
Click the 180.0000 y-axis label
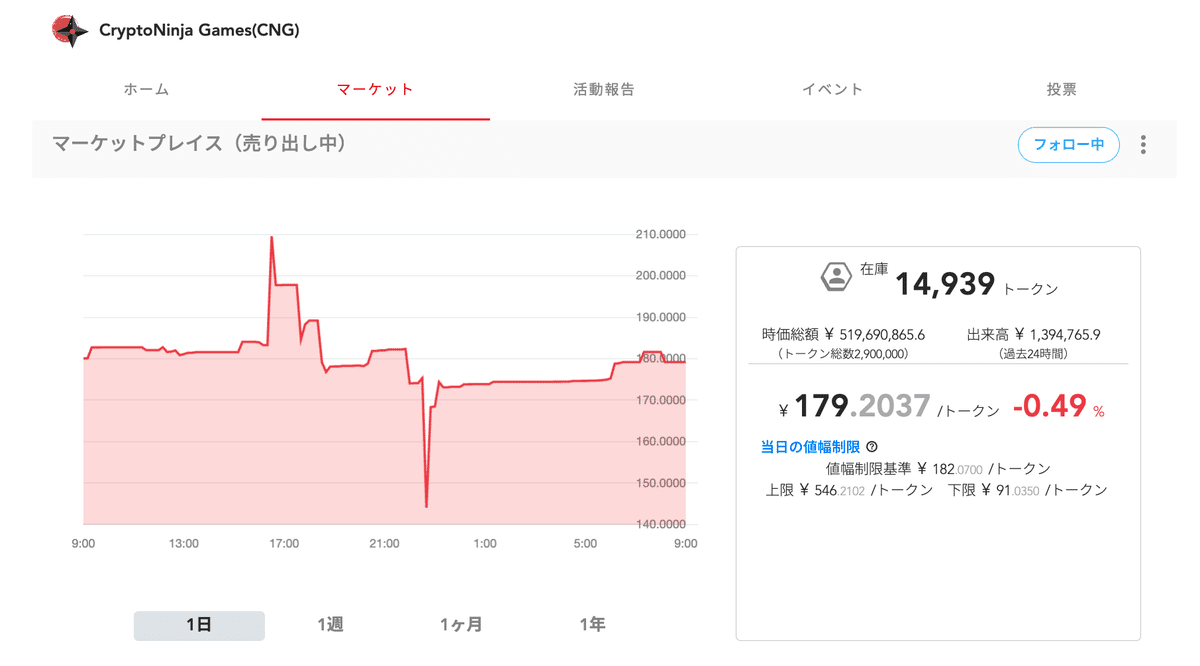(660, 359)
